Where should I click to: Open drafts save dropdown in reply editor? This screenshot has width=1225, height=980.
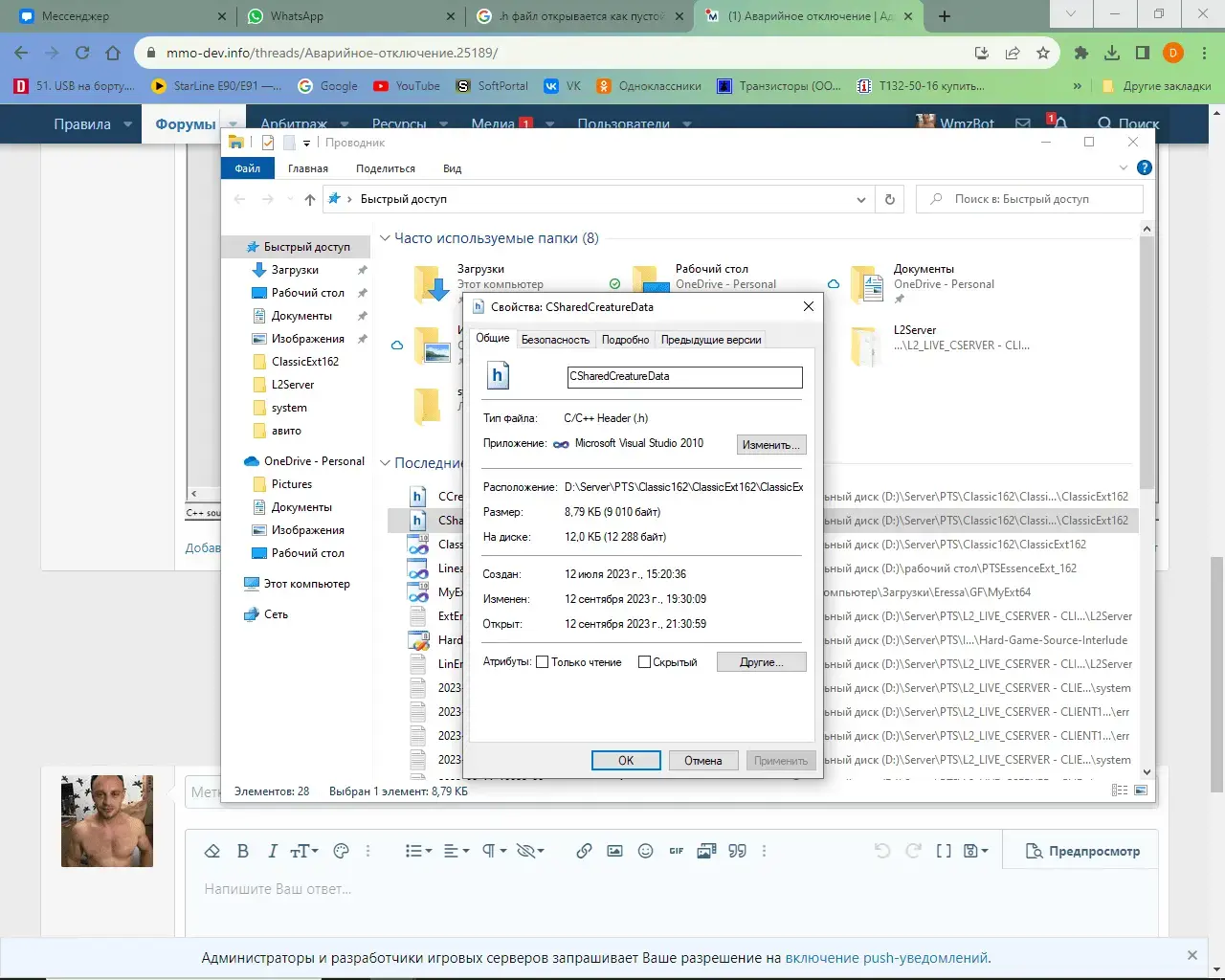click(x=976, y=851)
